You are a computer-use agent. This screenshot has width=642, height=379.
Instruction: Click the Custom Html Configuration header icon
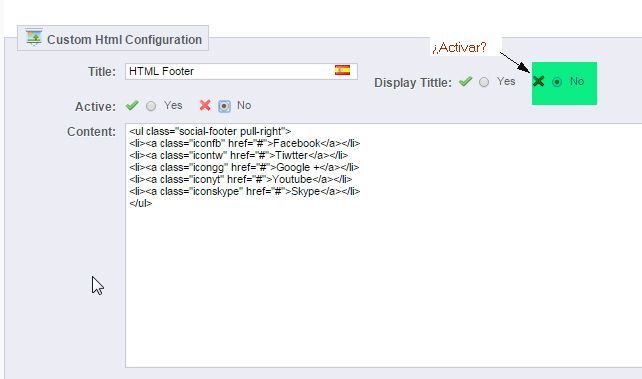coord(34,38)
